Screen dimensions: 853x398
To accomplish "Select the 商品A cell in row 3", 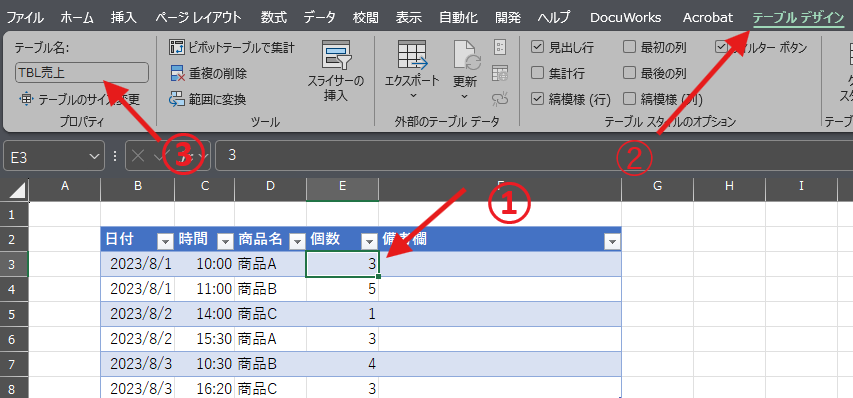I will click(270, 264).
